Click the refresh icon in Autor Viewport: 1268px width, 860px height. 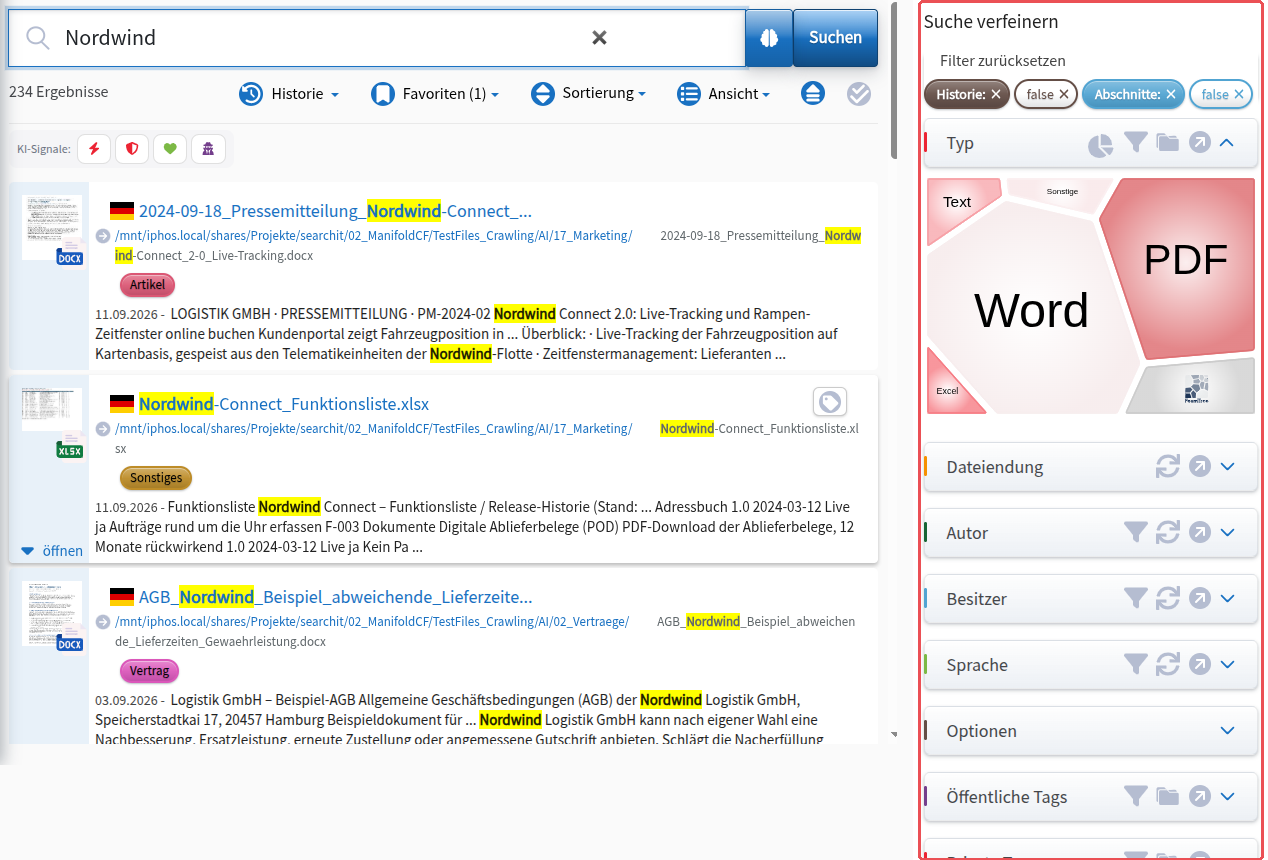point(1168,533)
